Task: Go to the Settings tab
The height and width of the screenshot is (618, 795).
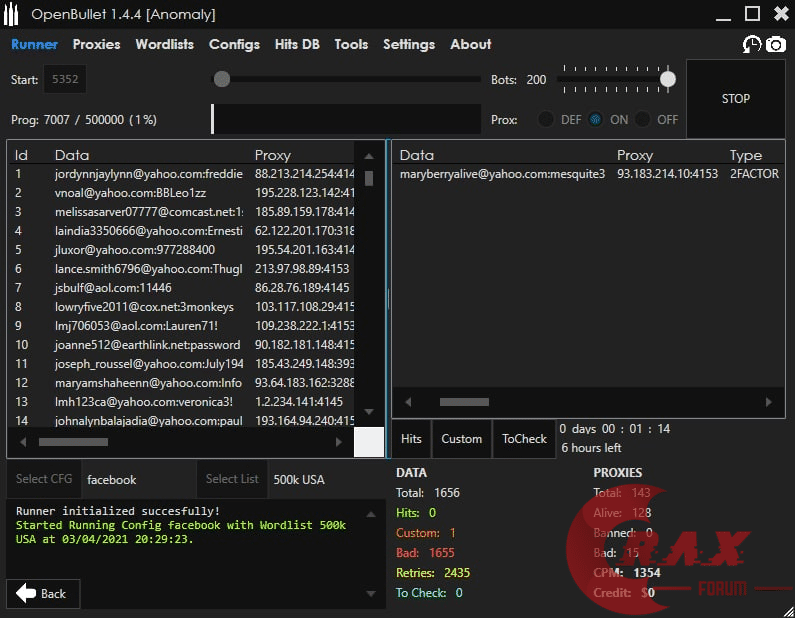Action: (408, 44)
